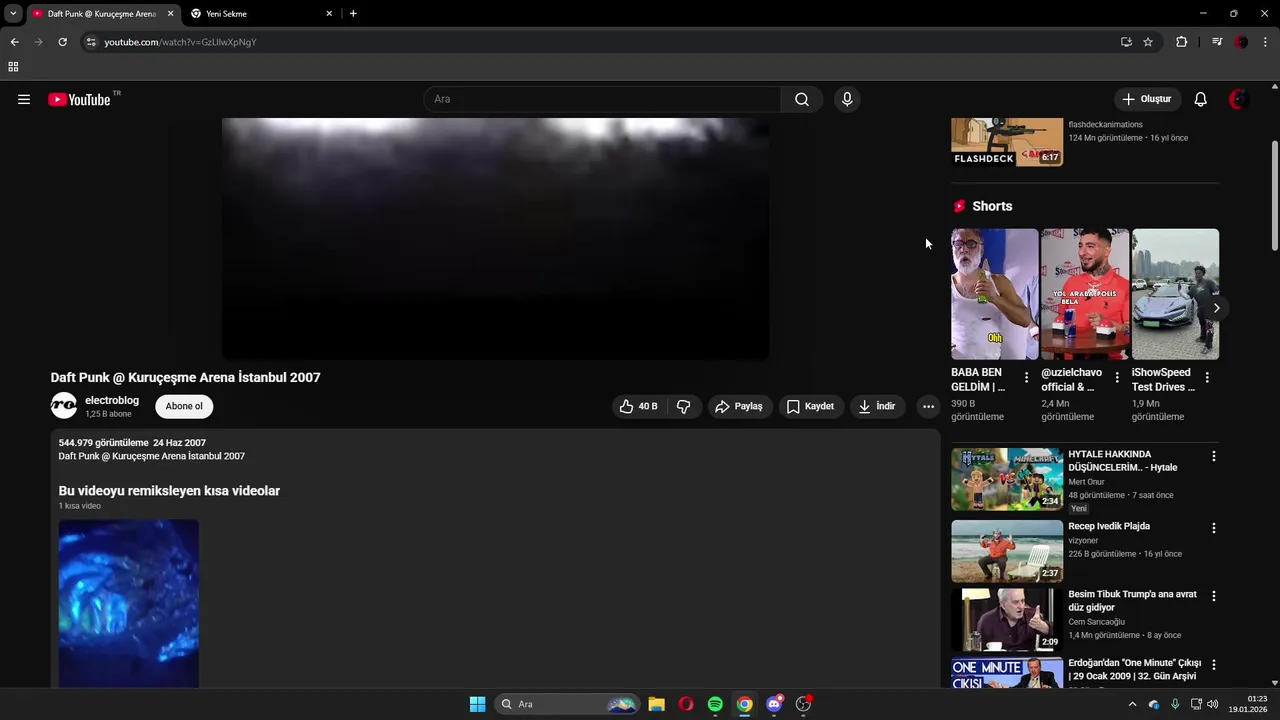Click the Oluştur create button
The width and height of the screenshot is (1280, 720).
tap(1147, 99)
